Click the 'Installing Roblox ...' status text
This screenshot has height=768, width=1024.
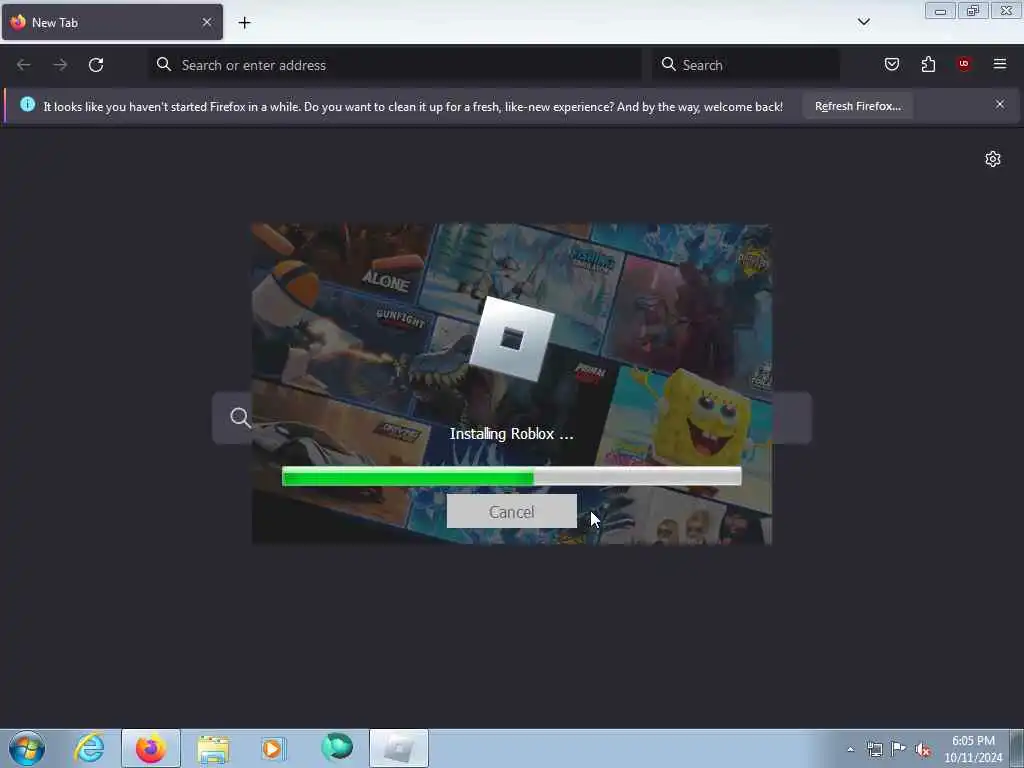511,434
